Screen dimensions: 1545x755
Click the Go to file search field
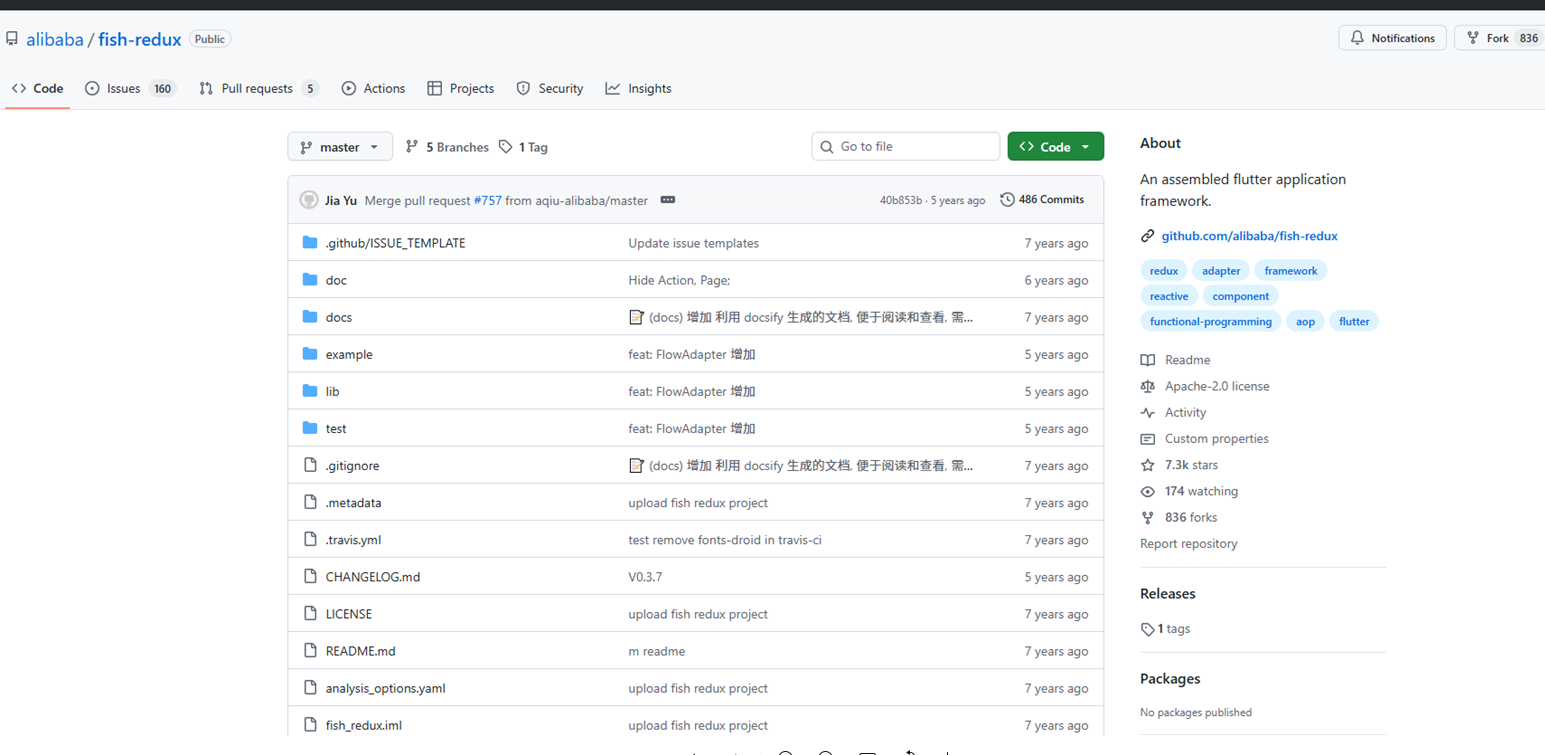pyautogui.click(x=906, y=147)
